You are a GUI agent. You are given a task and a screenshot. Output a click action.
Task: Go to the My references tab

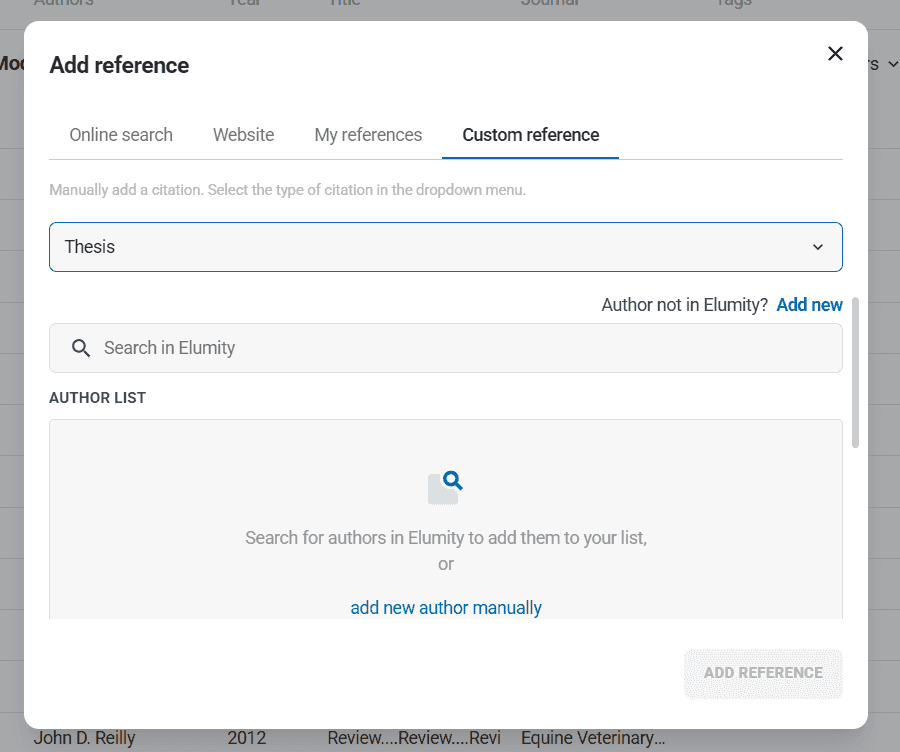coord(368,135)
